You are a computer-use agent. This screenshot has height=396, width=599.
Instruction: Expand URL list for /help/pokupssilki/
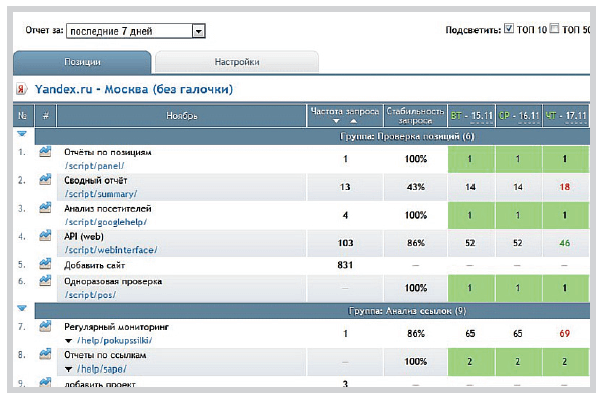pos(68,341)
